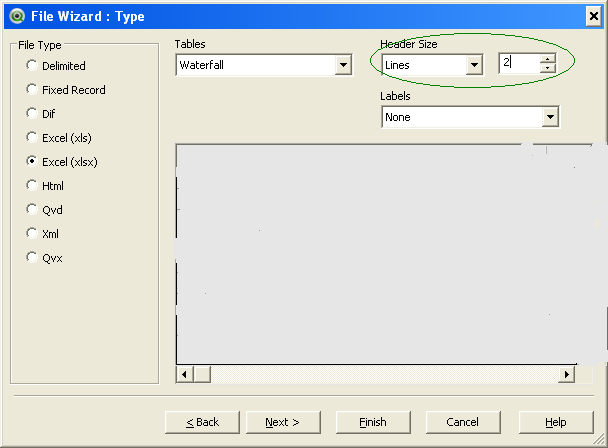Viewport: 608px width, 448px height.
Task: Click the header size number field
Action: point(520,63)
